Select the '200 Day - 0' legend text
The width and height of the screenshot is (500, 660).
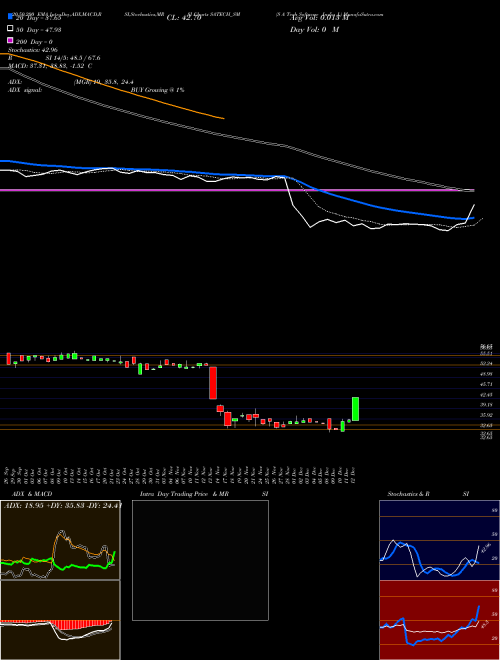[34, 42]
